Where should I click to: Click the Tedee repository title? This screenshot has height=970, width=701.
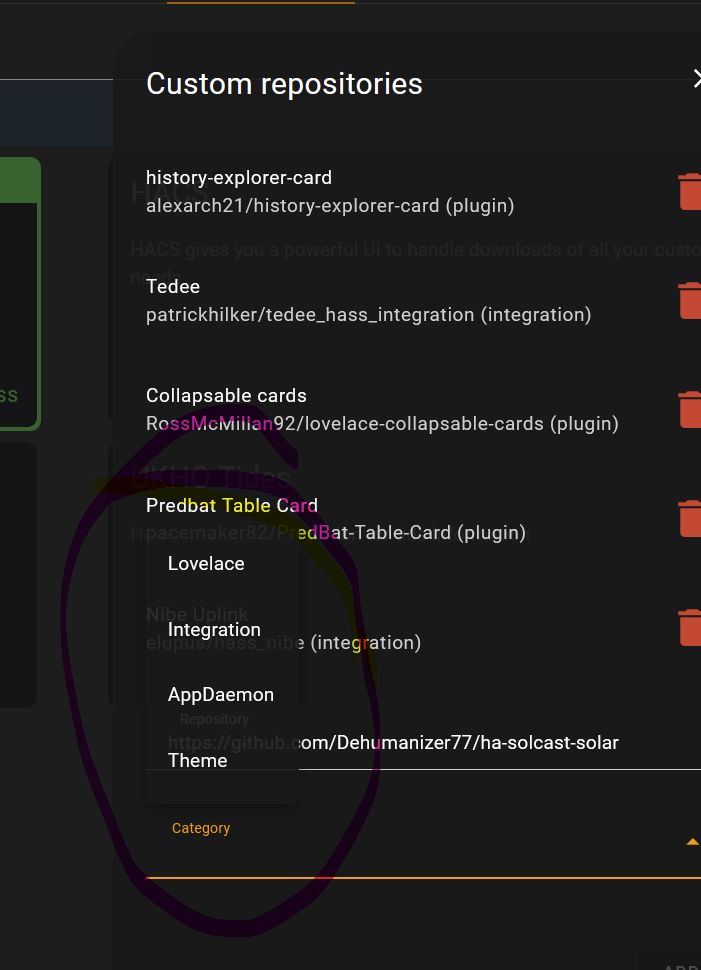point(173,286)
